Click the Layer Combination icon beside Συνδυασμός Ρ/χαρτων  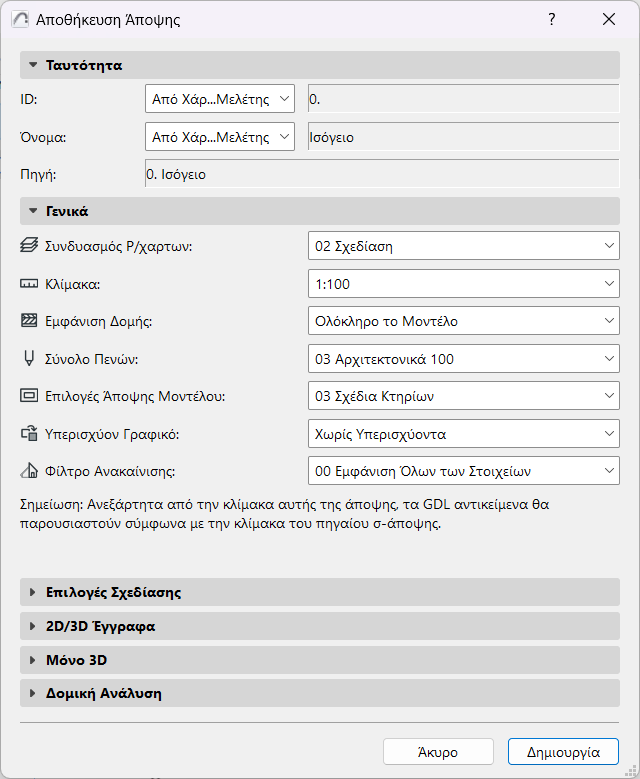pos(29,246)
